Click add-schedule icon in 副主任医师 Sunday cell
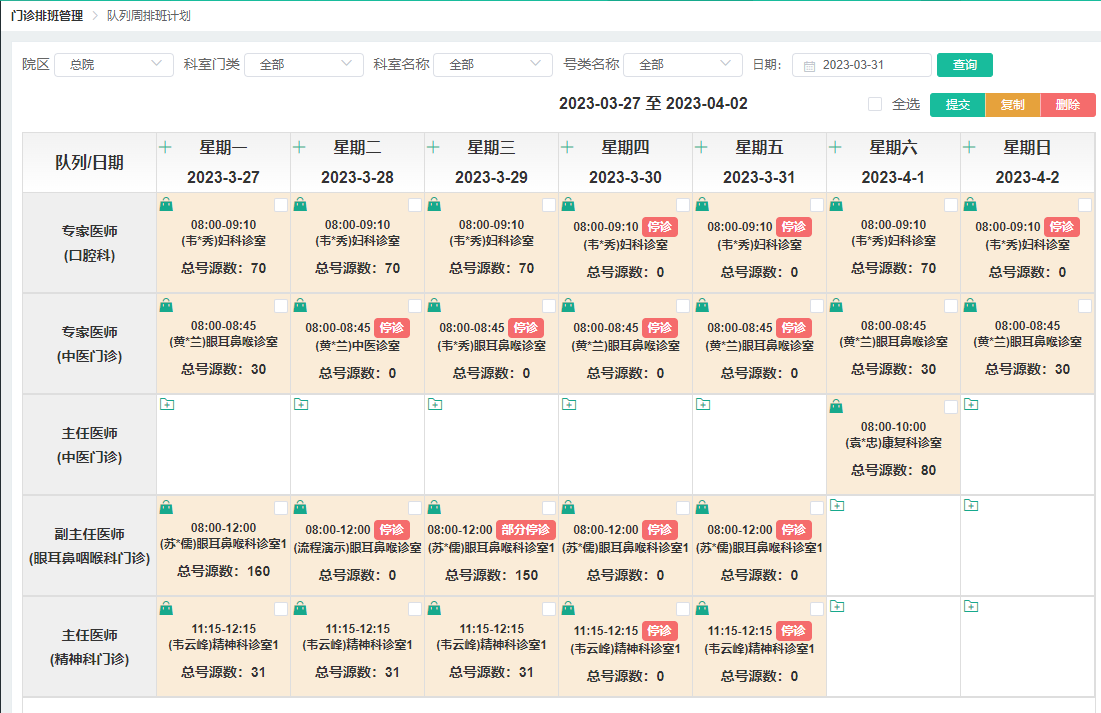This screenshot has width=1101, height=713. 970,505
